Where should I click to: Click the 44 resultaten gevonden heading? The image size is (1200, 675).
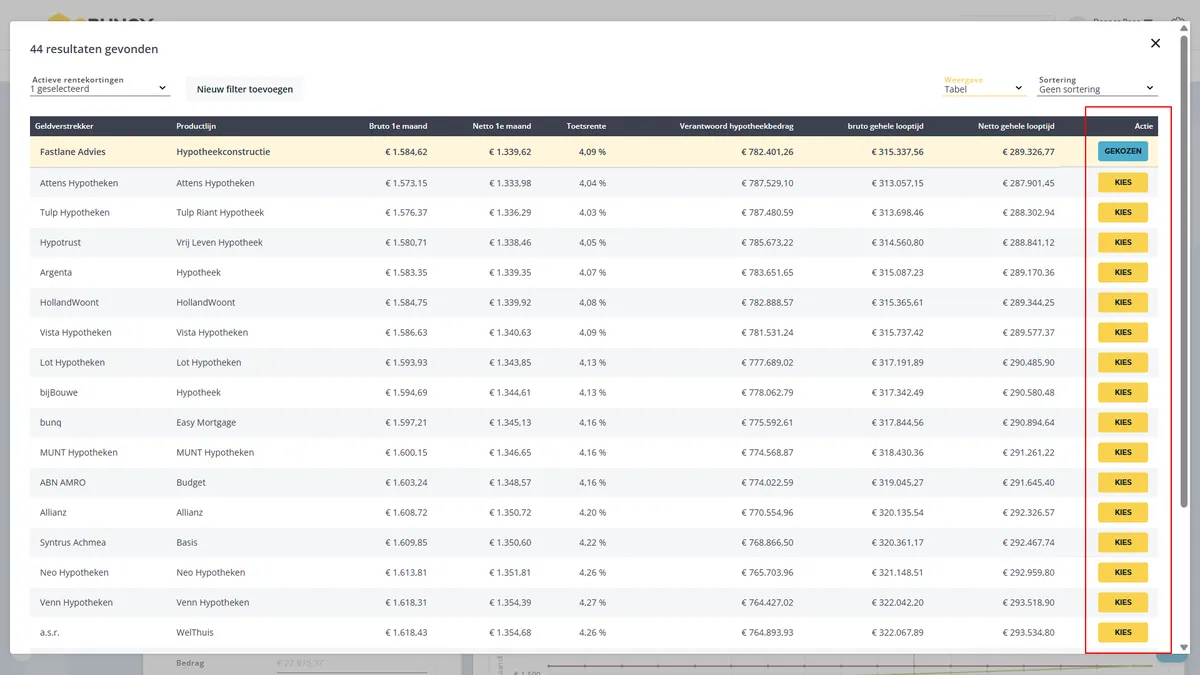pyautogui.click(x=94, y=49)
